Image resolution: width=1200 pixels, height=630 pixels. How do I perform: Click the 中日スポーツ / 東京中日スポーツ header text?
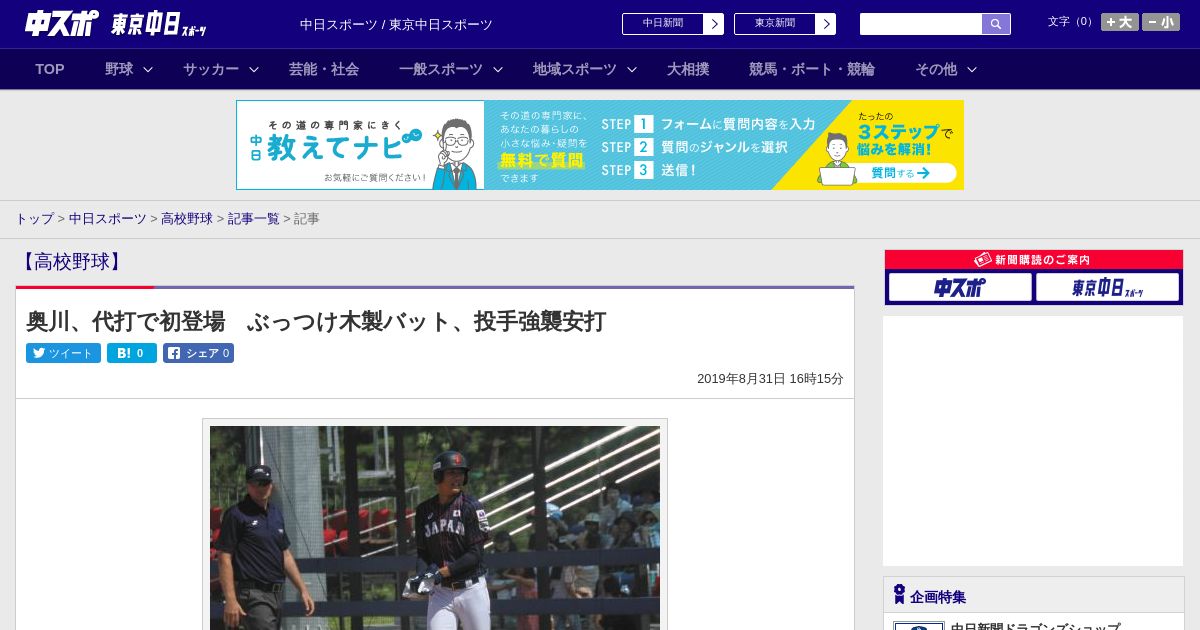(396, 24)
